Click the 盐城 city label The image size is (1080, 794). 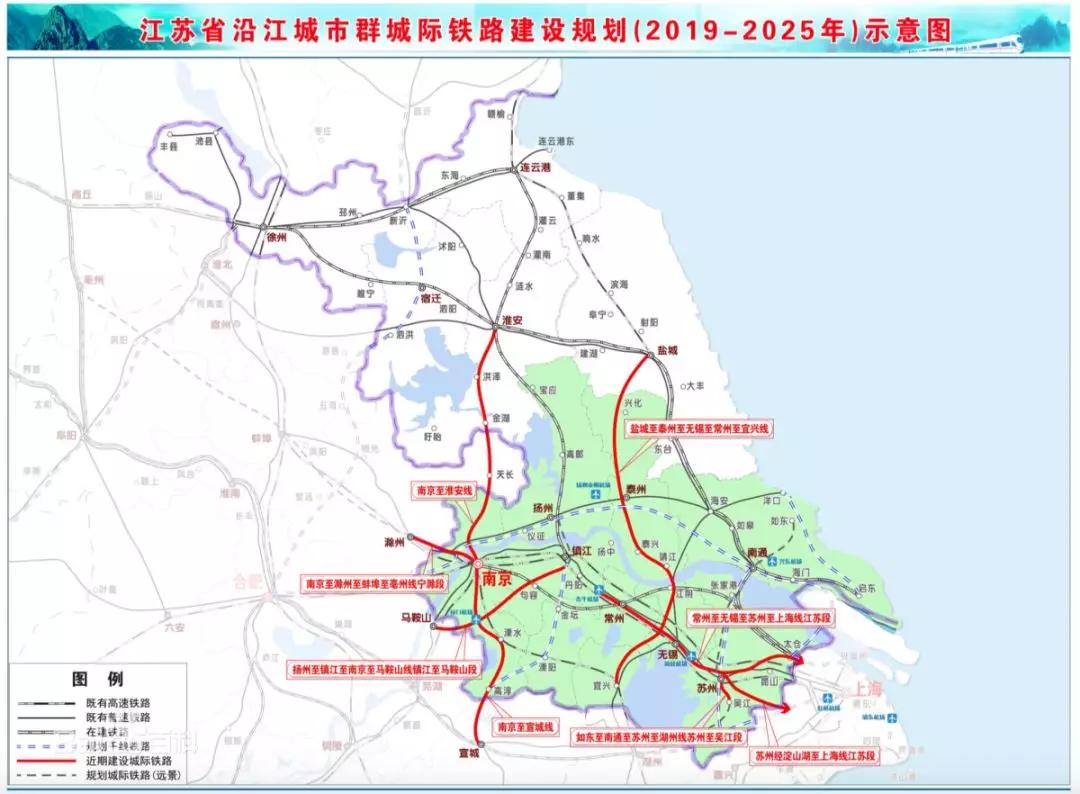pos(667,351)
